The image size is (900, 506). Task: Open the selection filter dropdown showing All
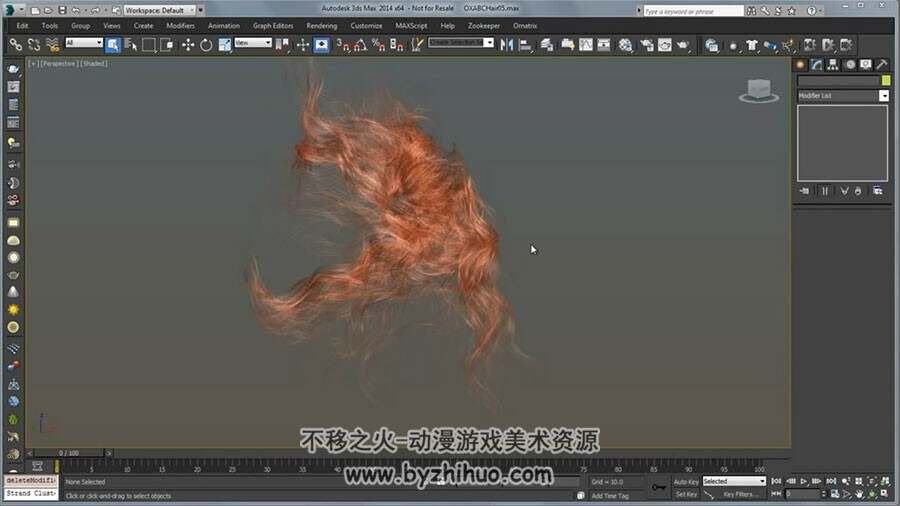click(84, 43)
